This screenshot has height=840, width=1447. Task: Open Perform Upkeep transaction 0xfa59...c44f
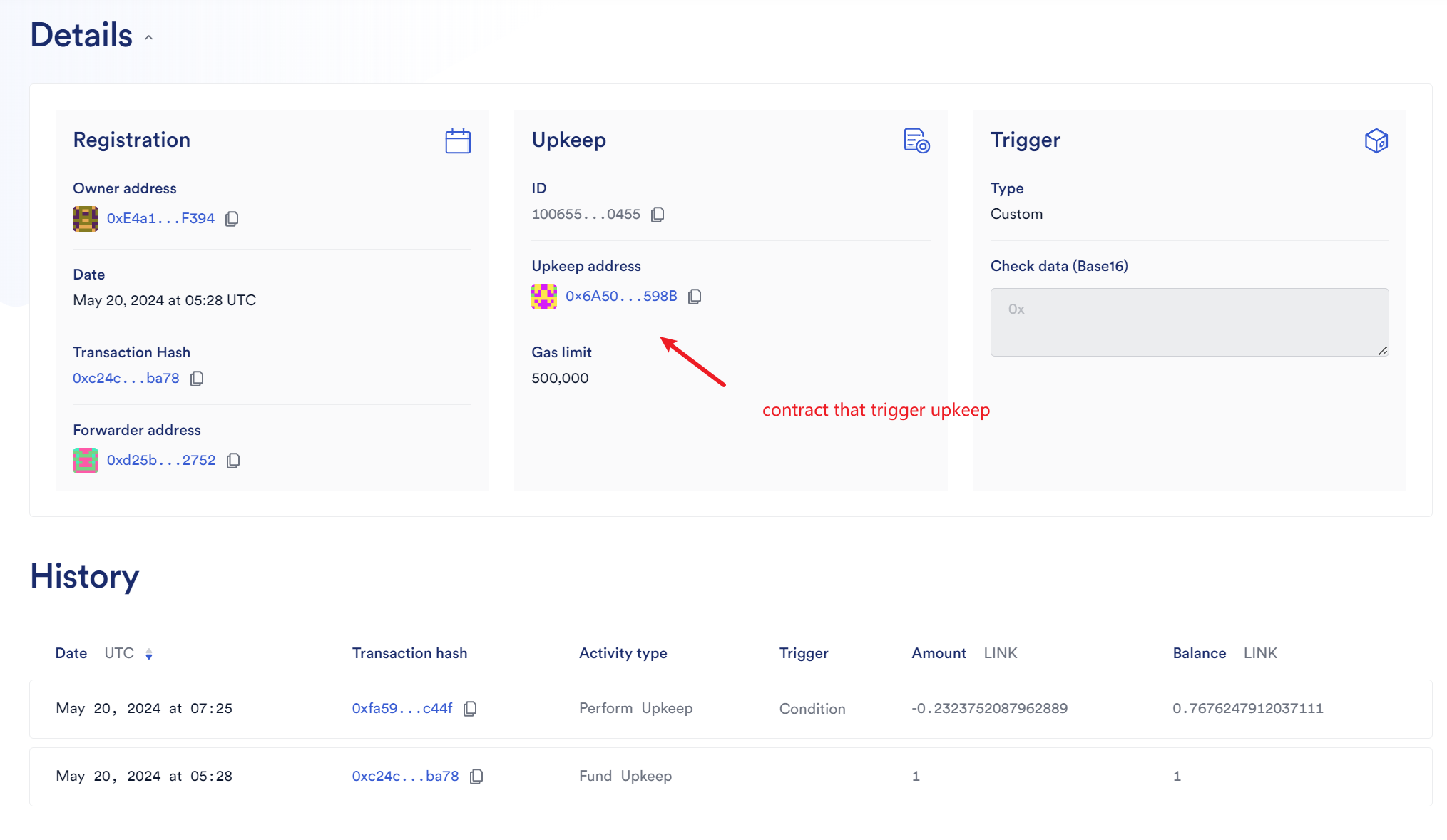(x=402, y=709)
